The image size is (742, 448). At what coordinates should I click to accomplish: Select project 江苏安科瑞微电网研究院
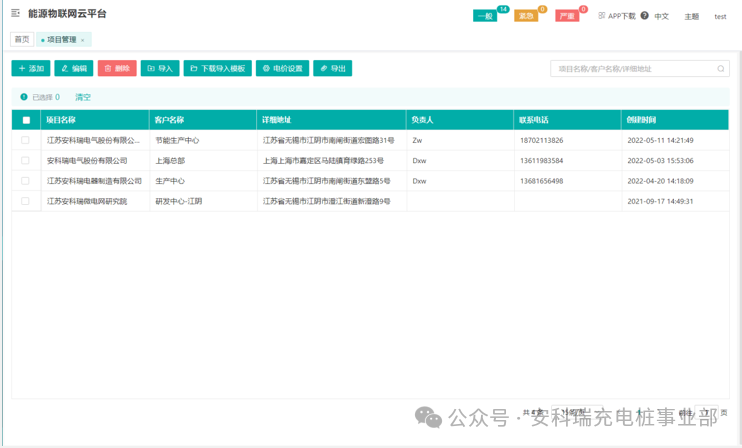pos(87,201)
